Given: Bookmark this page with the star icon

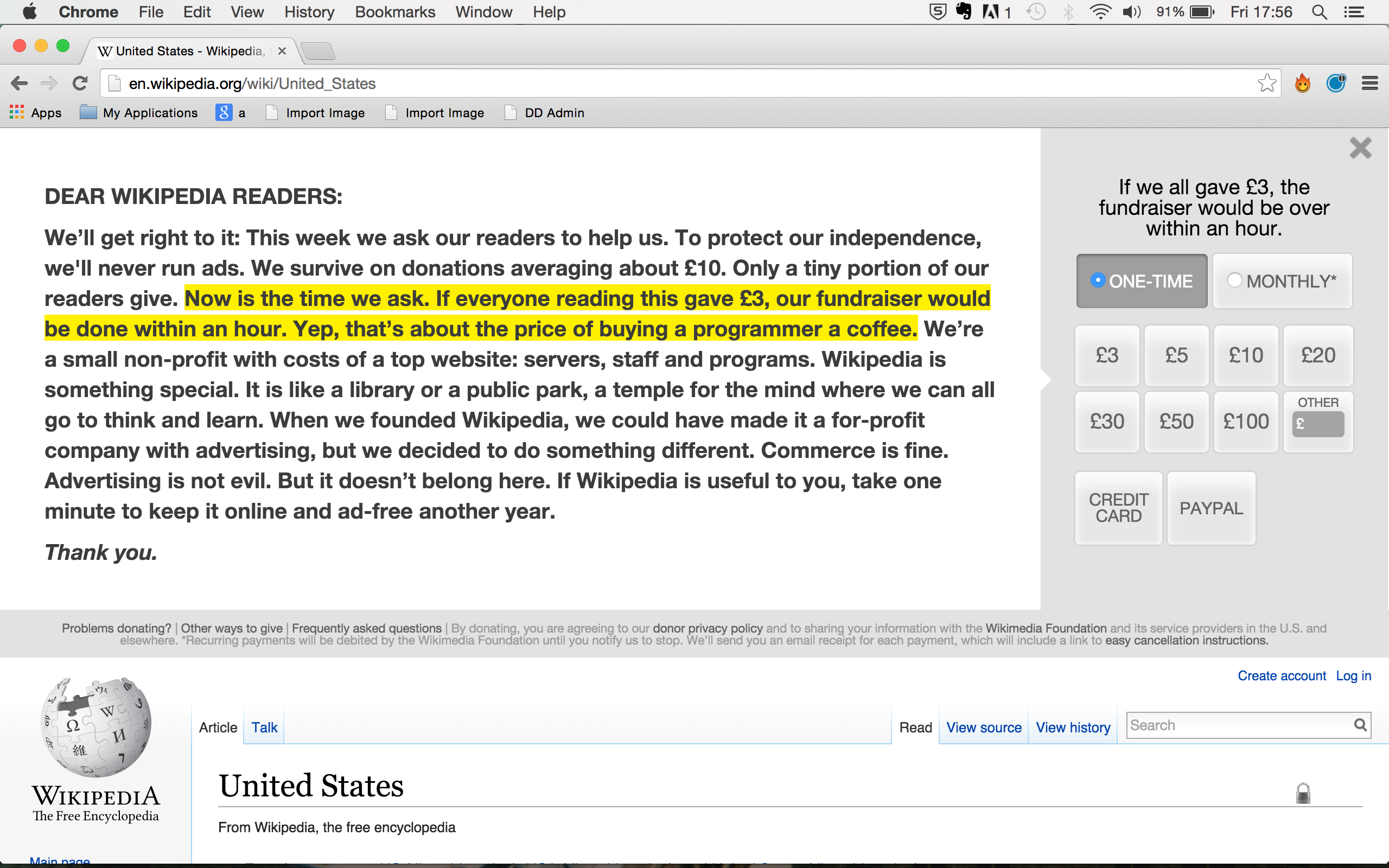Looking at the screenshot, I should pyautogui.click(x=1266, y=83).
